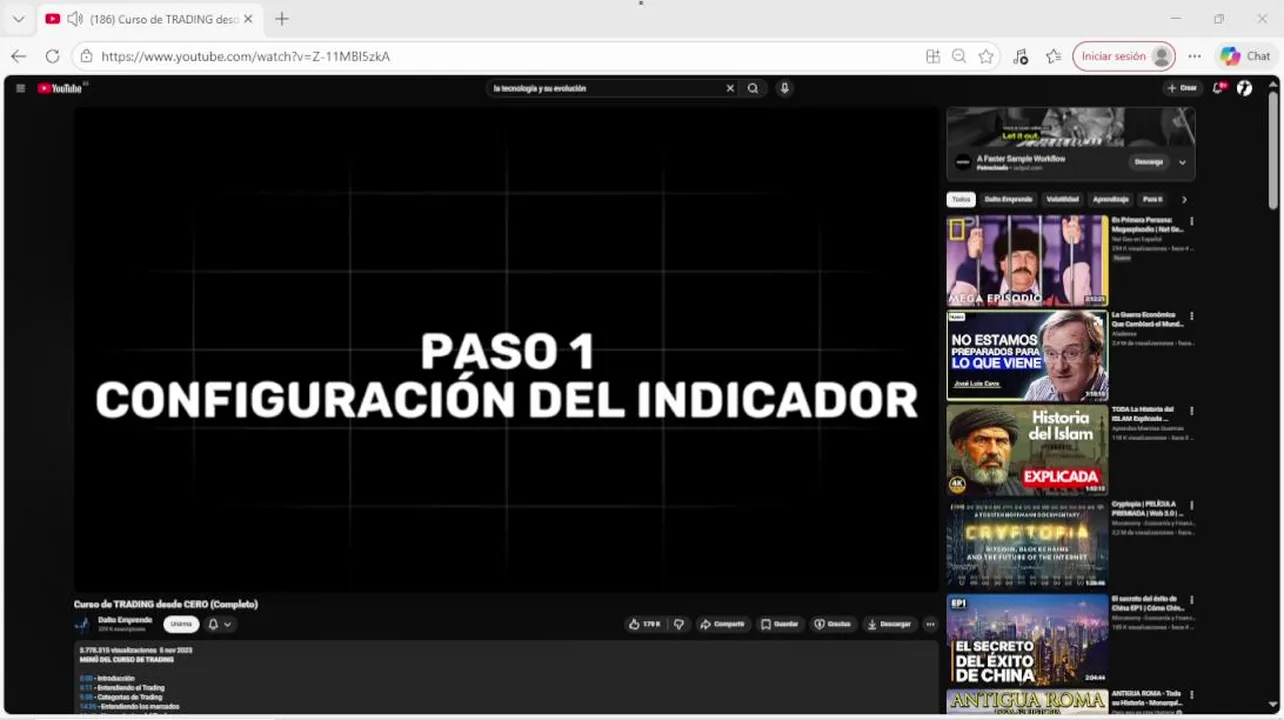
Task: Open YouTube notifications bell
Action: 1219,88
